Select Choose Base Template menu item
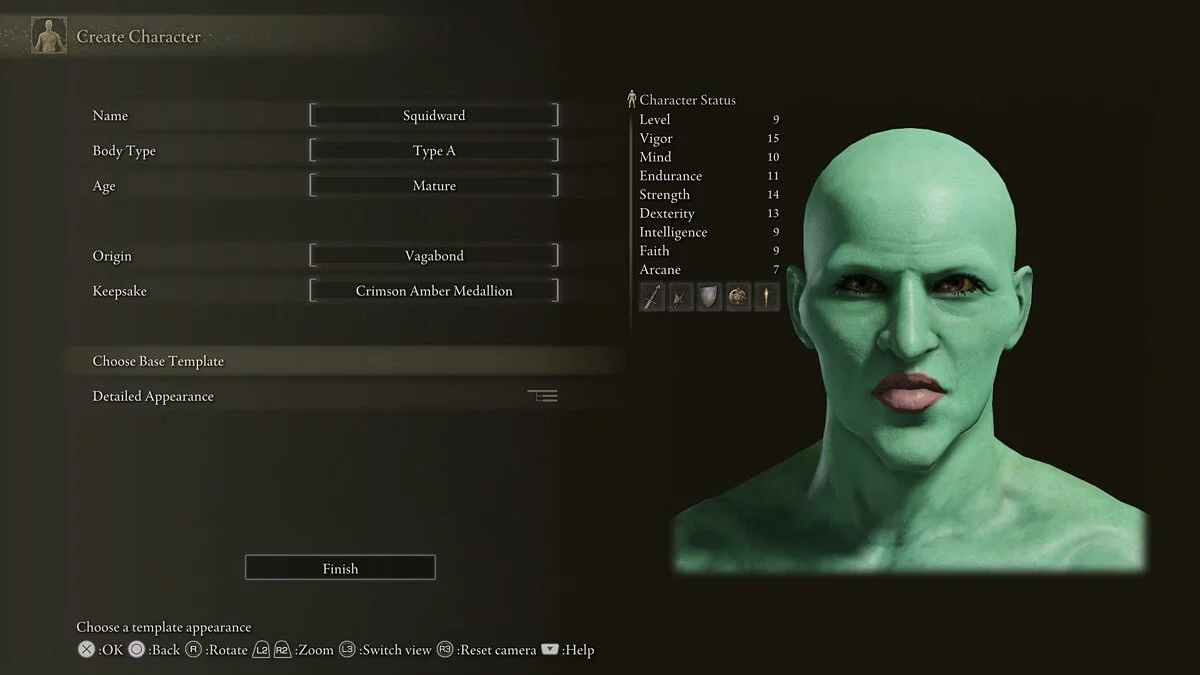 (158, 361)
